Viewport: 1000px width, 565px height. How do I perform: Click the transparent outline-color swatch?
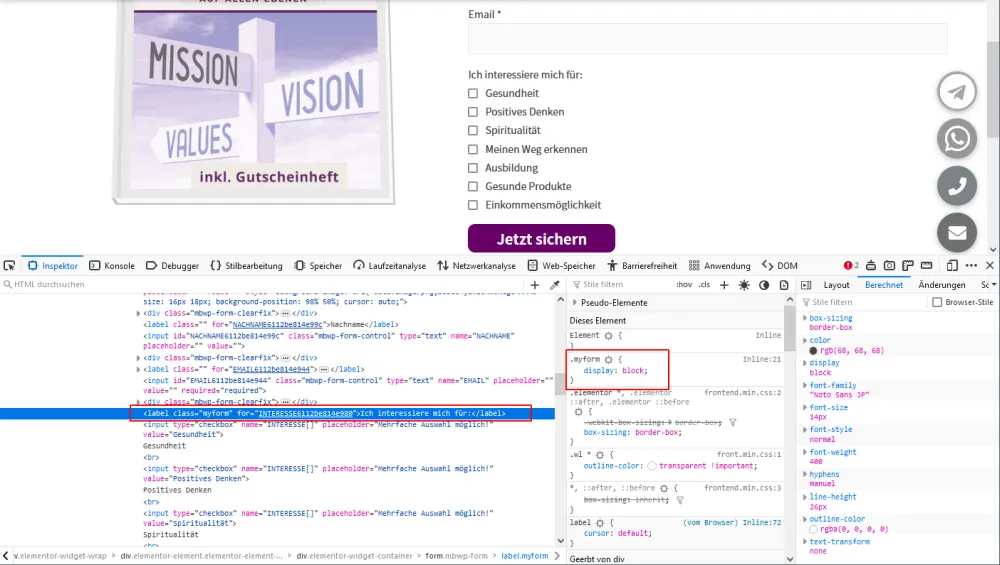point(652,466)
